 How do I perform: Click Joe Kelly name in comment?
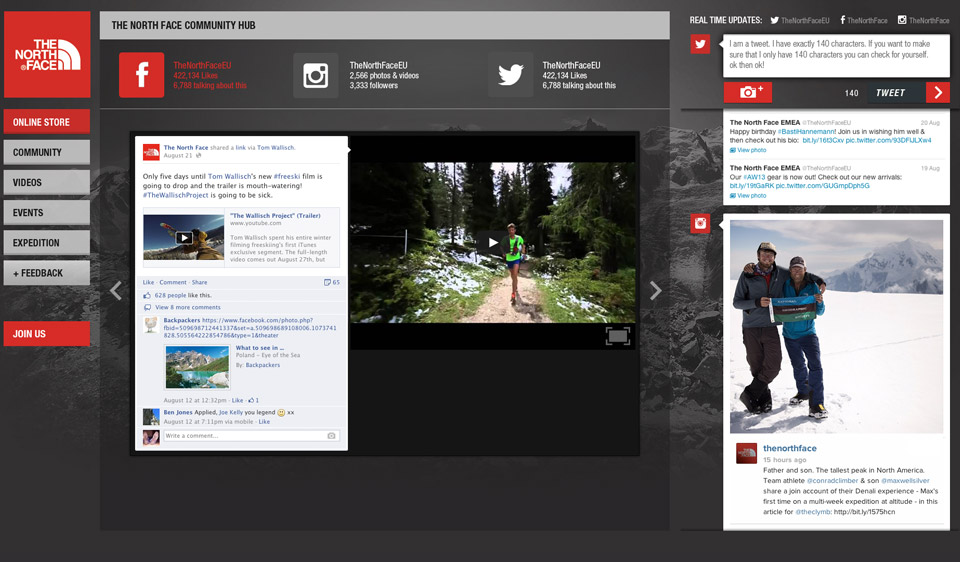click(x=231, y=413)
